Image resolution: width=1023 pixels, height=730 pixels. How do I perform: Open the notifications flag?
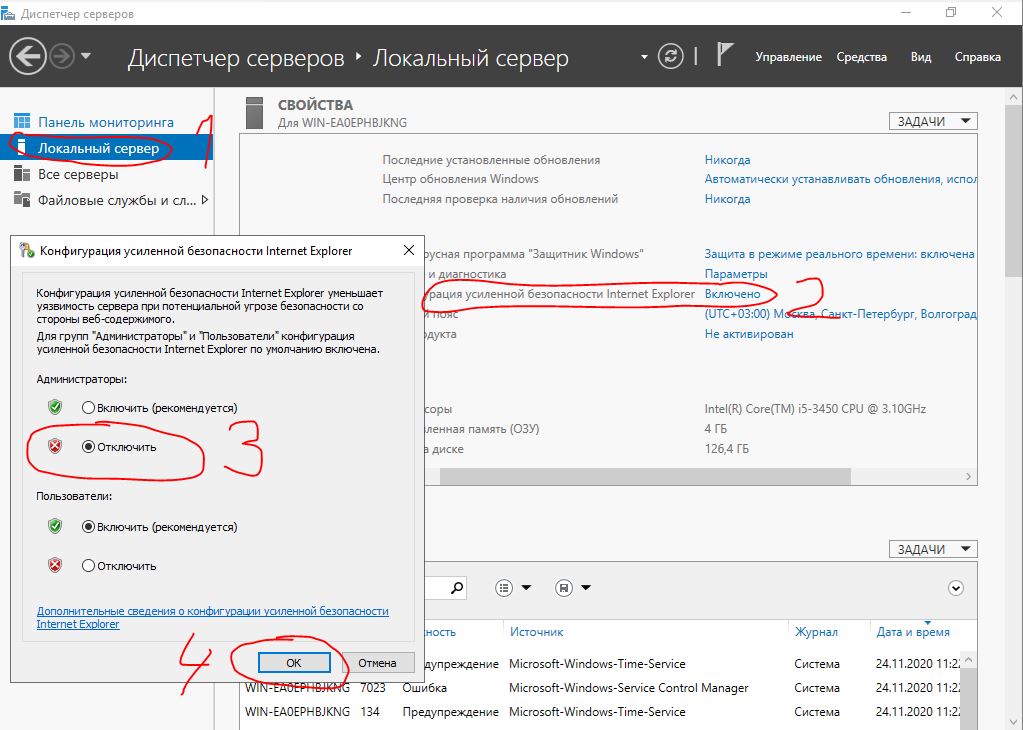point(724,56)
